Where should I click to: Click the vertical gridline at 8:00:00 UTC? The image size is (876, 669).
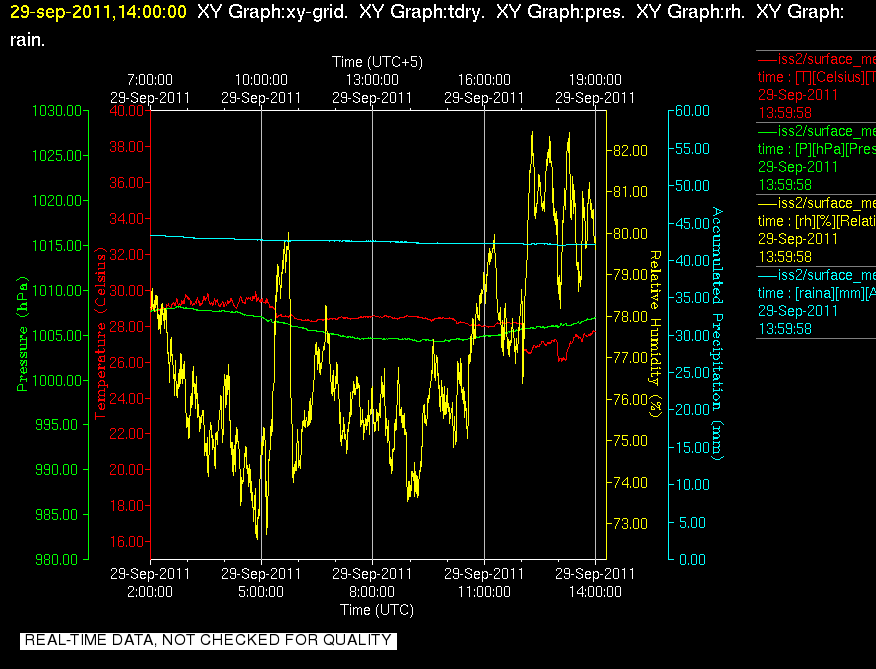(373, 334)
